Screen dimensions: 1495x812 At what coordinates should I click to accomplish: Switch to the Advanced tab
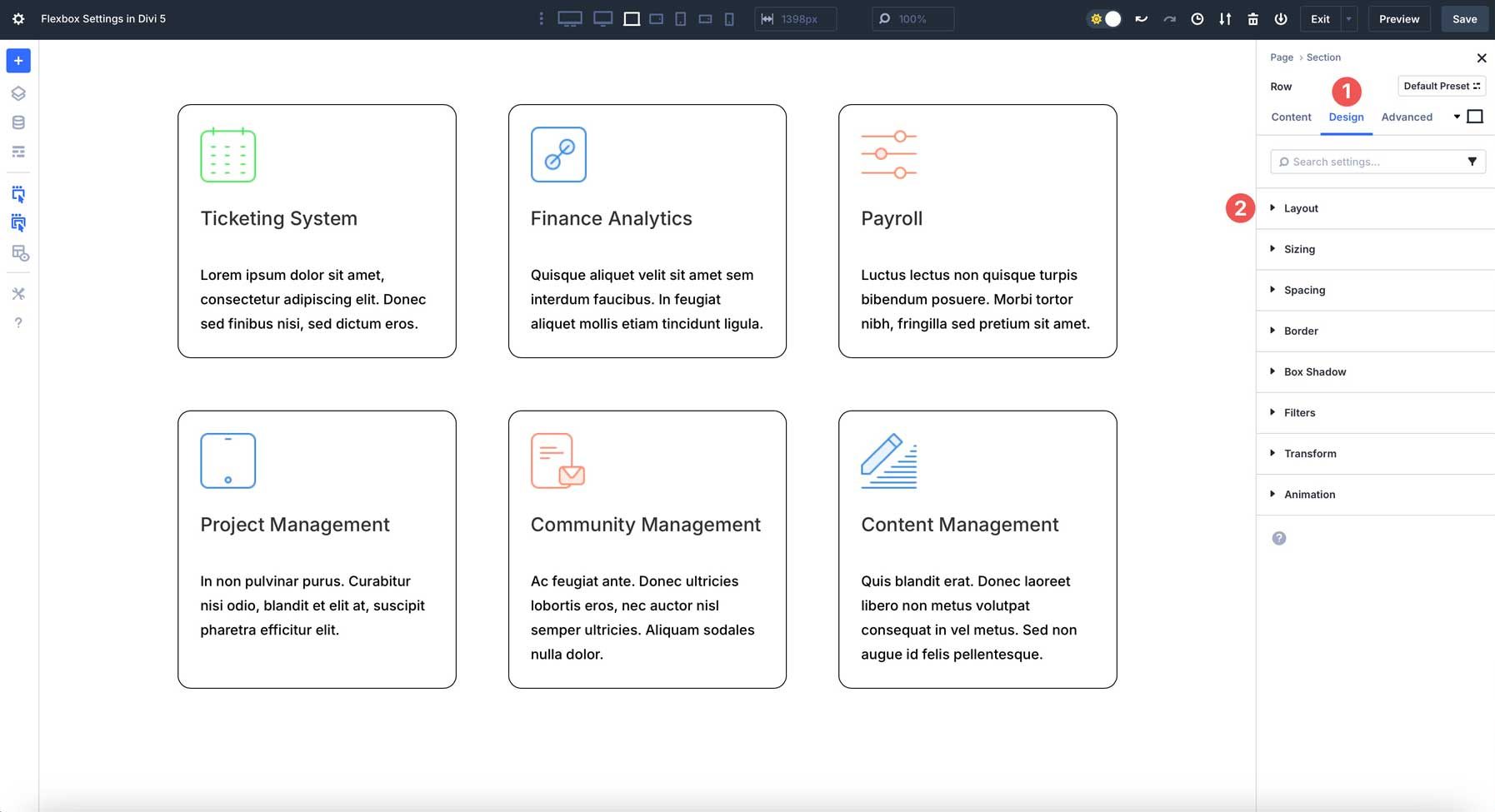[1407, 117]
